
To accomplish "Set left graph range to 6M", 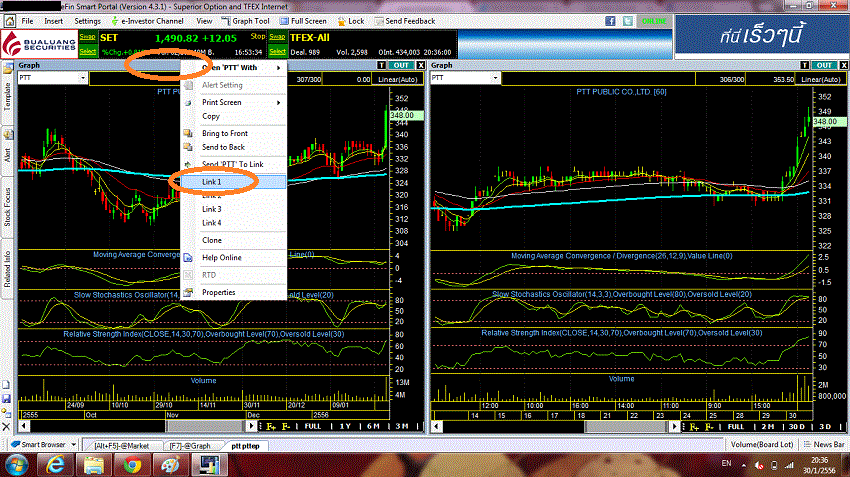I will pyautogui.click(x=373, y=427).
